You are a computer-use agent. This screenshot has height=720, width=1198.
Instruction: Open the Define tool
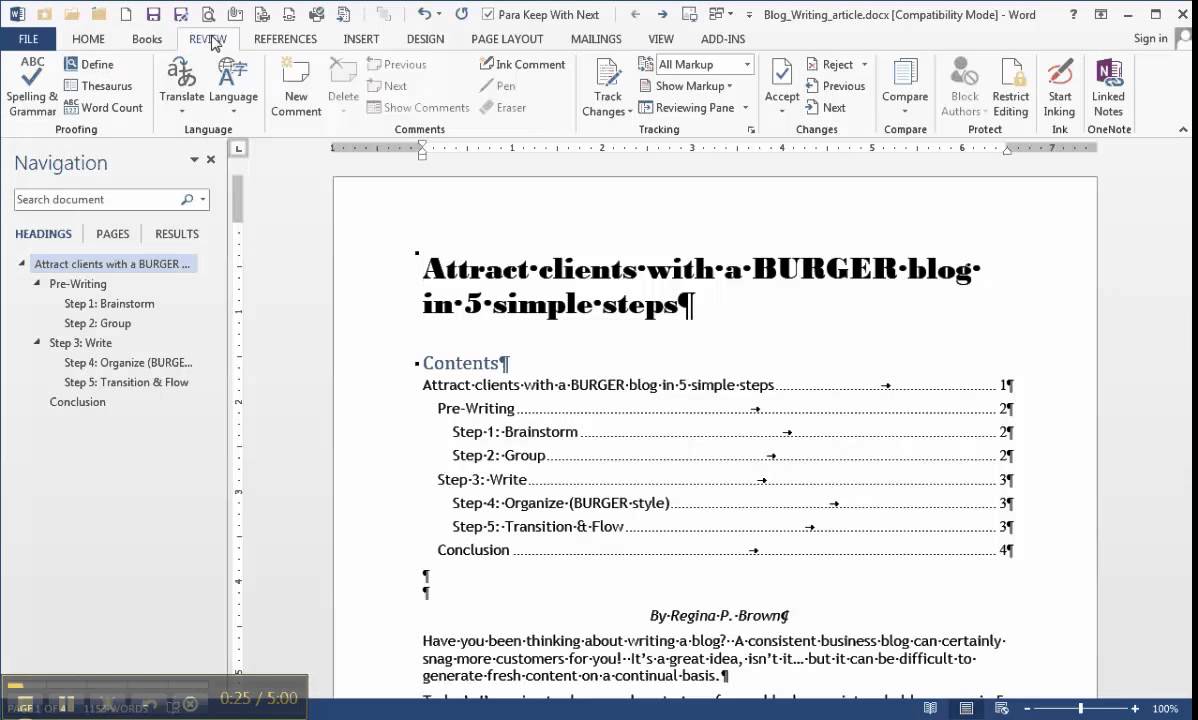pos(89,64)
